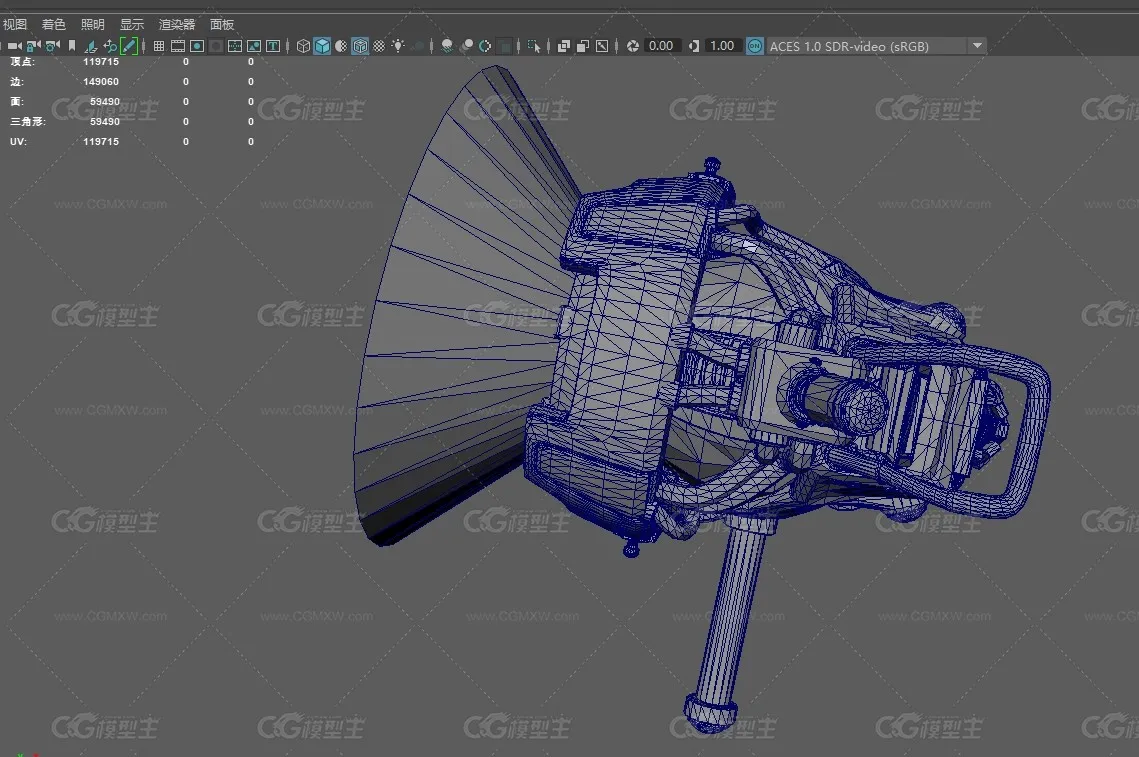Edit the exposure value 0.00

(x=662, y=46)
